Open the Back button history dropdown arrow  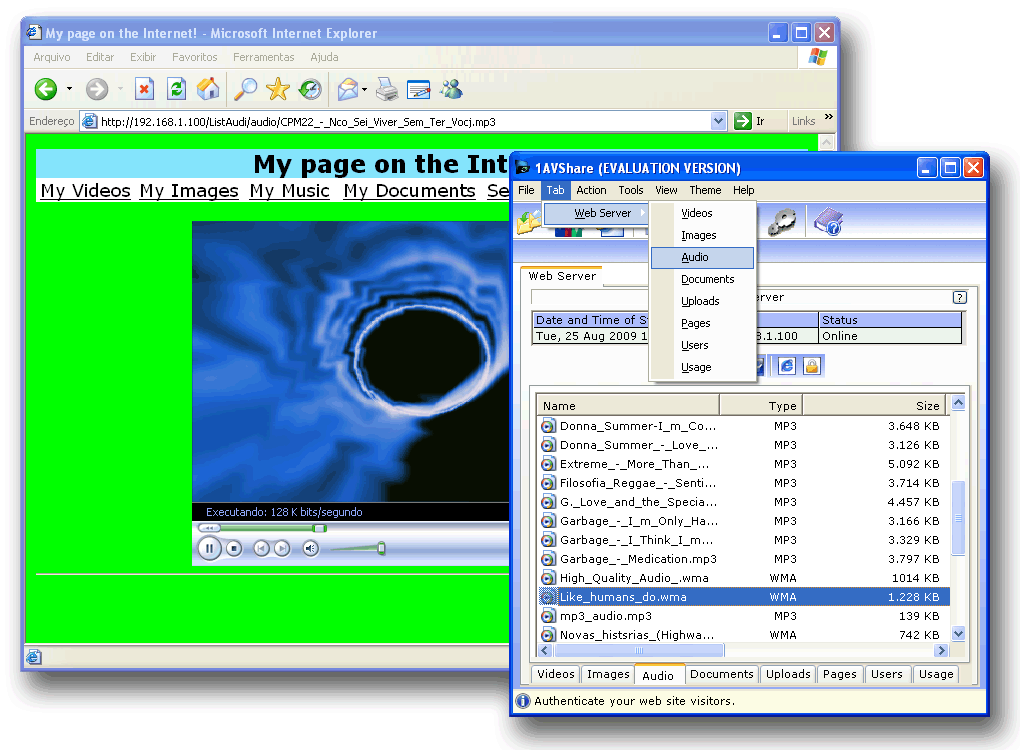pyautogui.click(x=69, y=89)
